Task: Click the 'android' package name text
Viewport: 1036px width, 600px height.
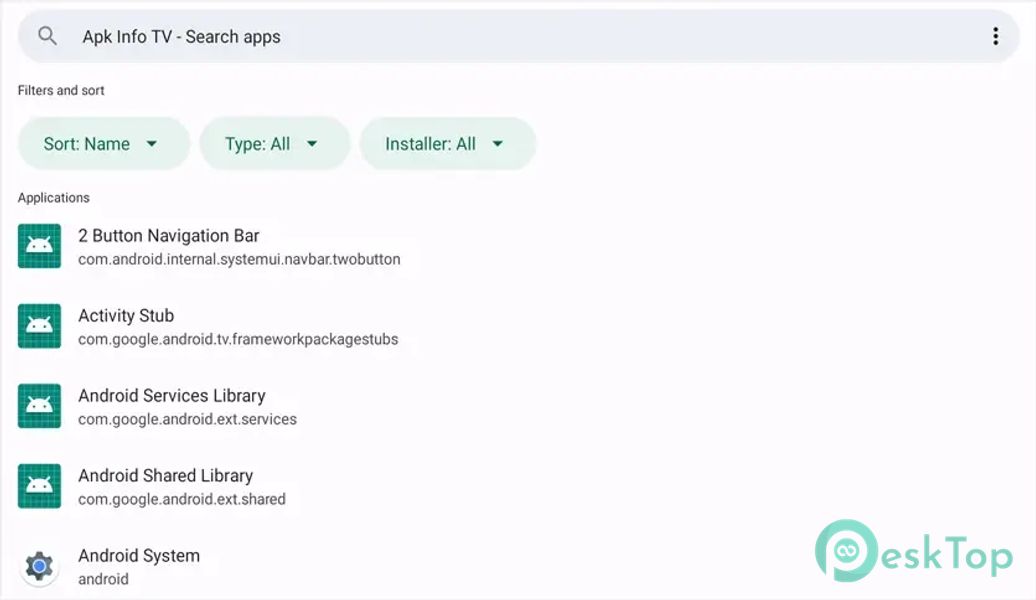Action: click(x=103, y=579)
